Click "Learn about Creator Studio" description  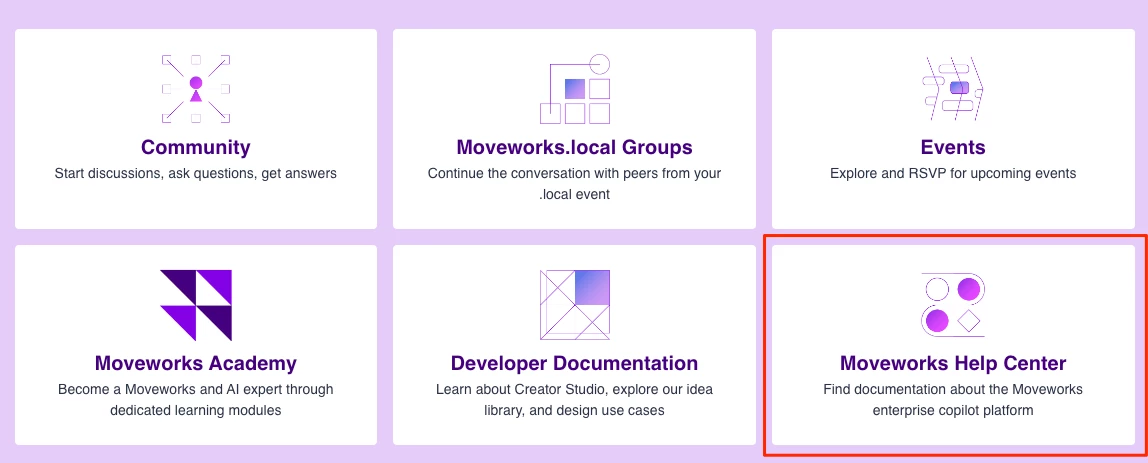(x=575, y=399)
